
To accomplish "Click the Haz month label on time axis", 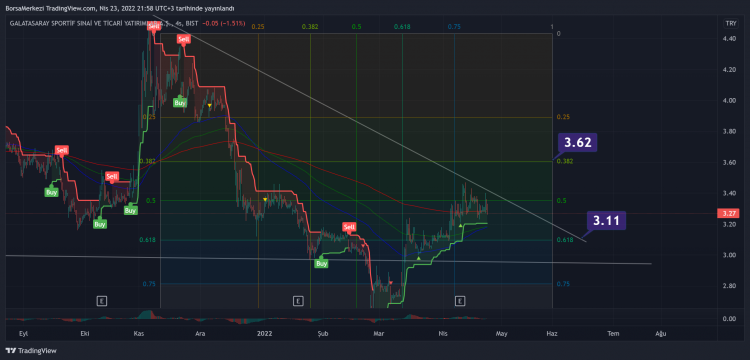I will [x=552, y=333].
